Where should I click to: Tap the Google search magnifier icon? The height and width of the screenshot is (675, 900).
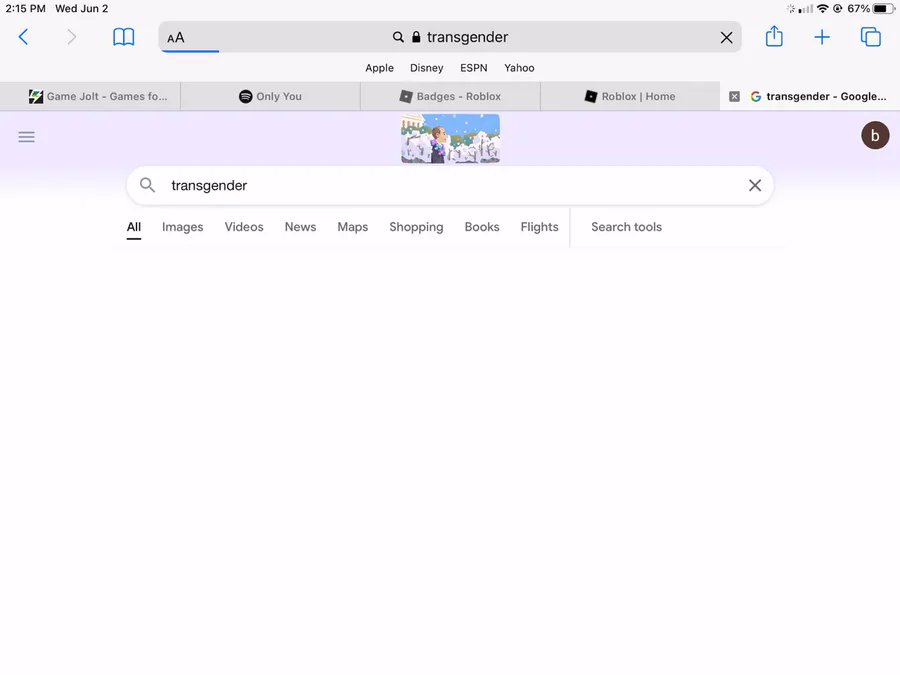pos(148,185)
